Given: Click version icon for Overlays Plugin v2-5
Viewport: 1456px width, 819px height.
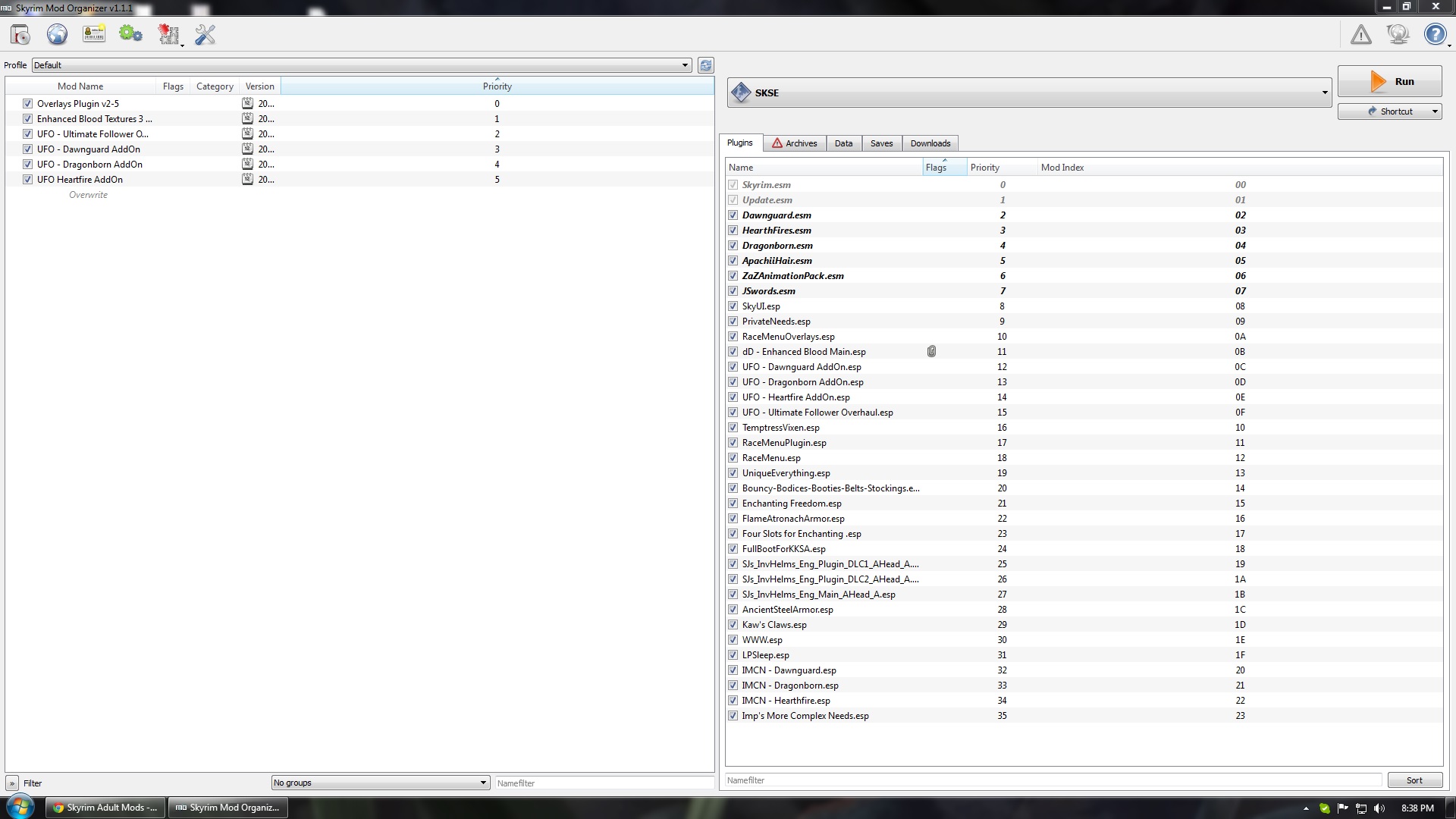Looking at the screenshot, I should pos(247,104).
